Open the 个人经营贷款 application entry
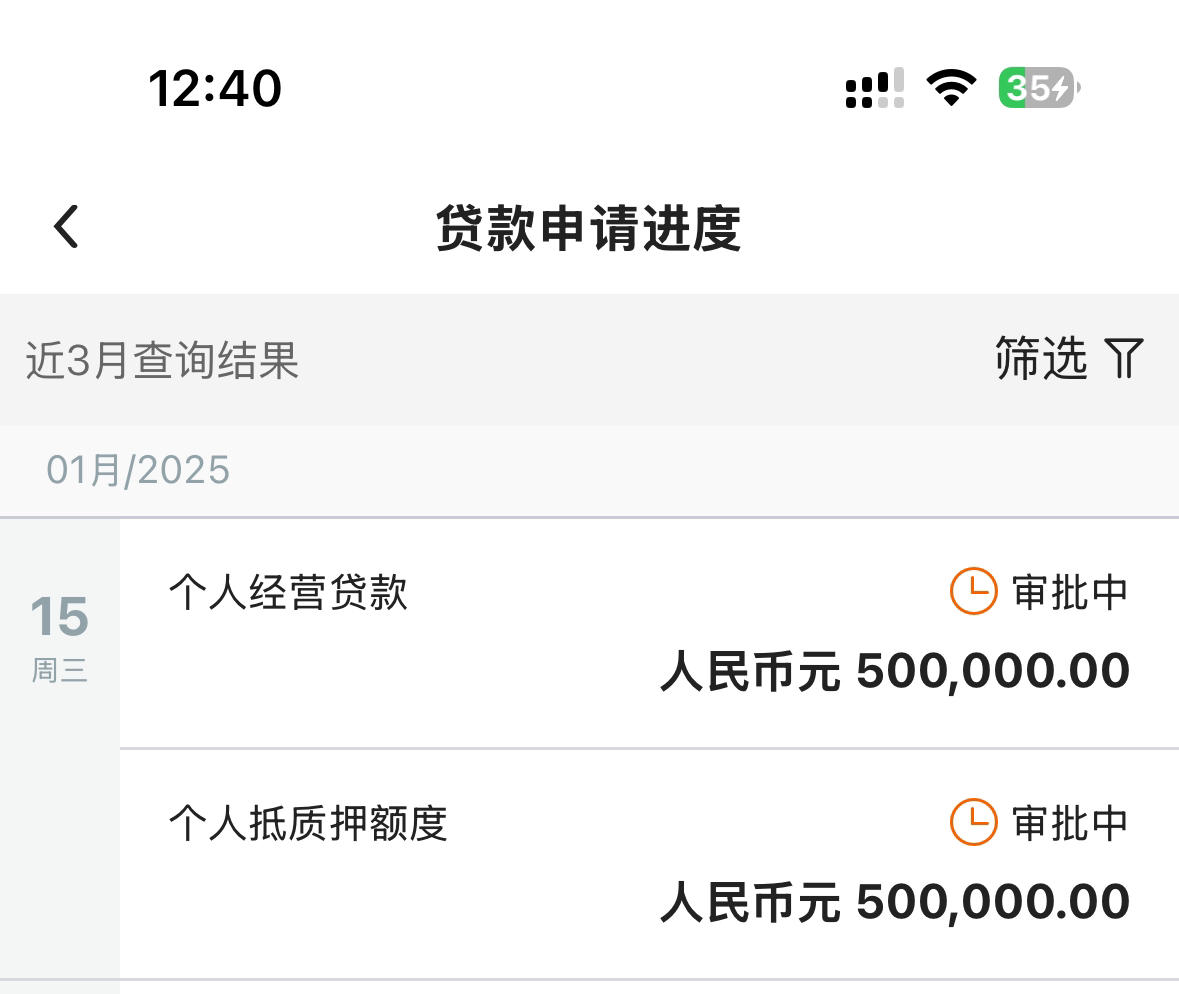Viewport: 1179px width, 994px height. [x=649, y=633]
